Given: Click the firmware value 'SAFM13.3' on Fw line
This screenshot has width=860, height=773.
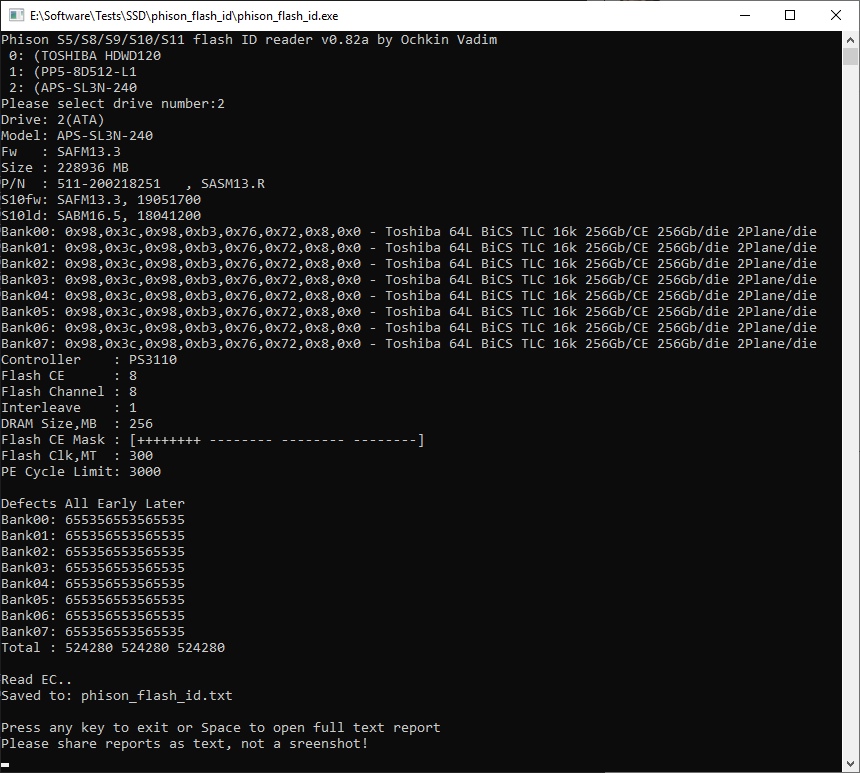Looking at the screenshot, I should click(x=89, y=151).
